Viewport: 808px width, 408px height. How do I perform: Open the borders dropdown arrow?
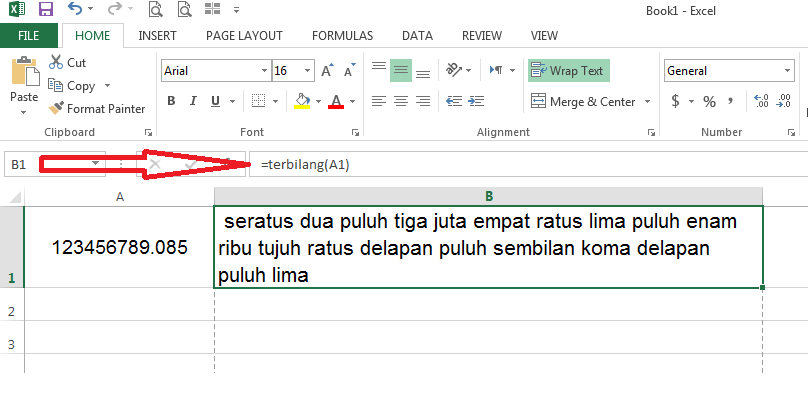tap(276, 101)
